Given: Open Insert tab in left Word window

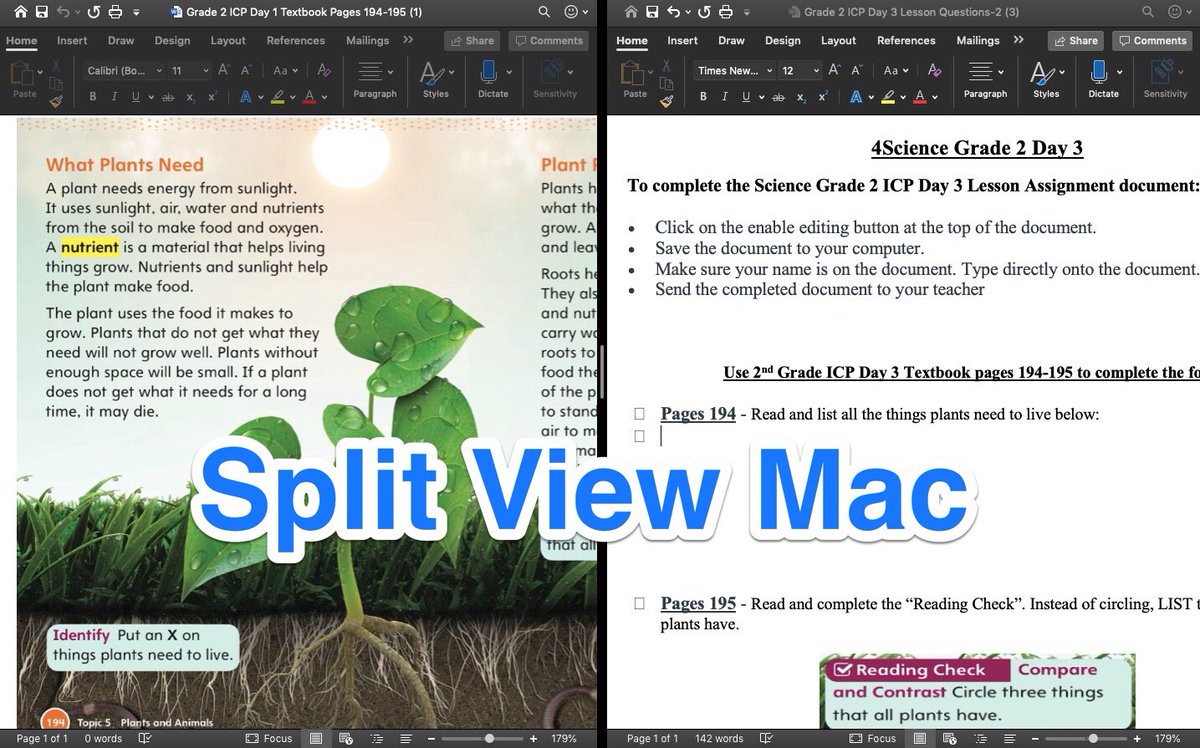Looking at the screenshot, I should pyautogui.click(x=72, y=41).
